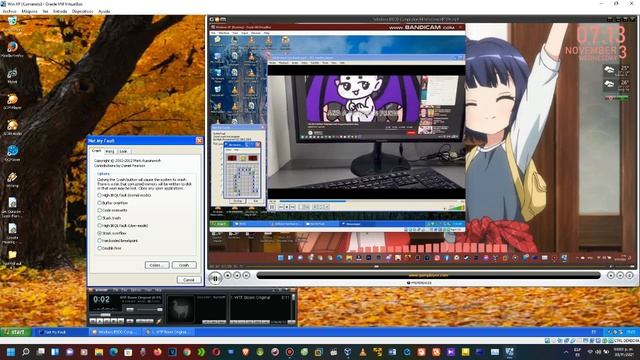The height and width of the screenshot is (360, 640).
Task: Open the Máquina menu in VirtualBox
Action: [29, 11]
